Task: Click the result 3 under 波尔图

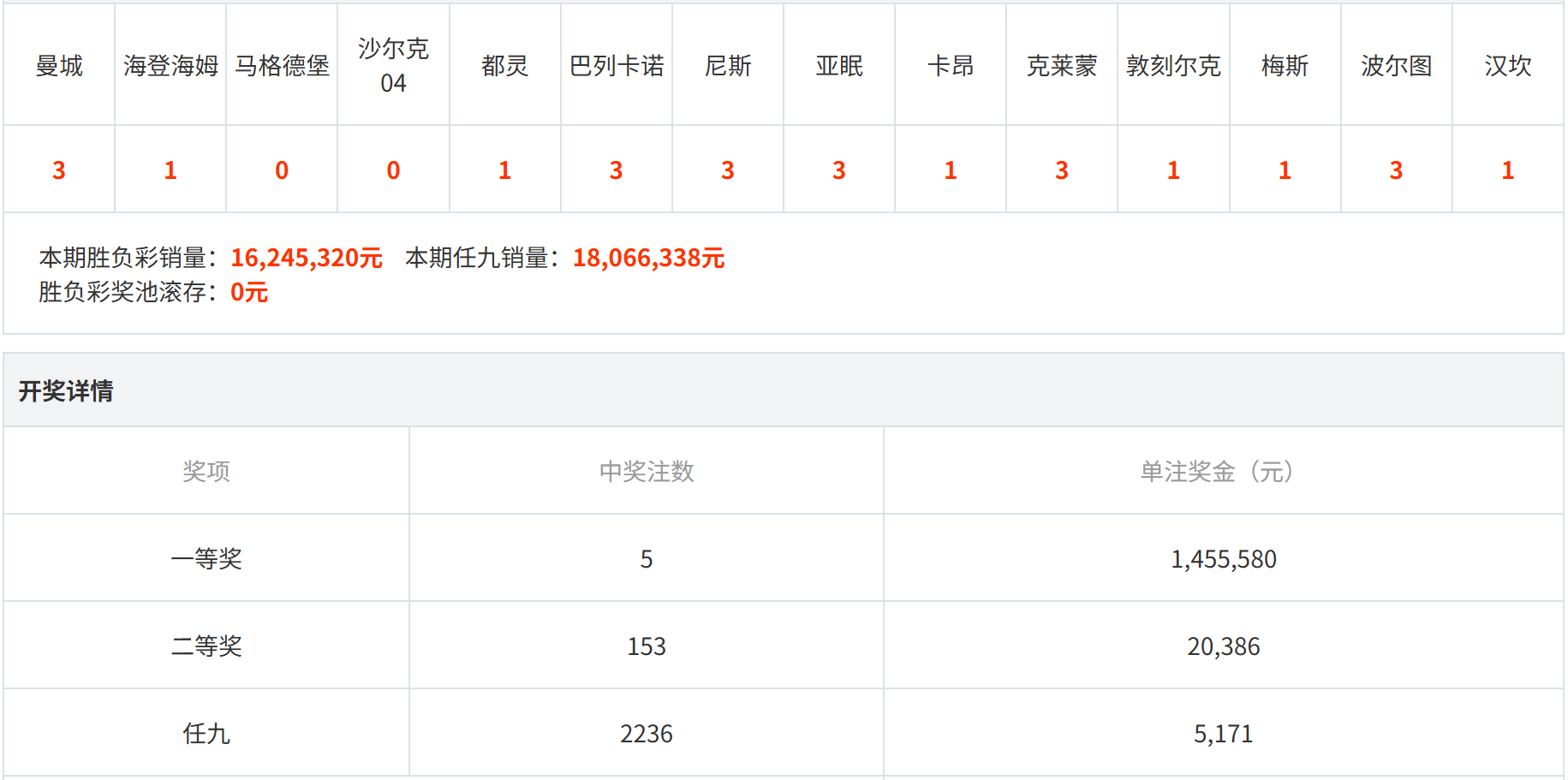Action: pos(1396,170)
